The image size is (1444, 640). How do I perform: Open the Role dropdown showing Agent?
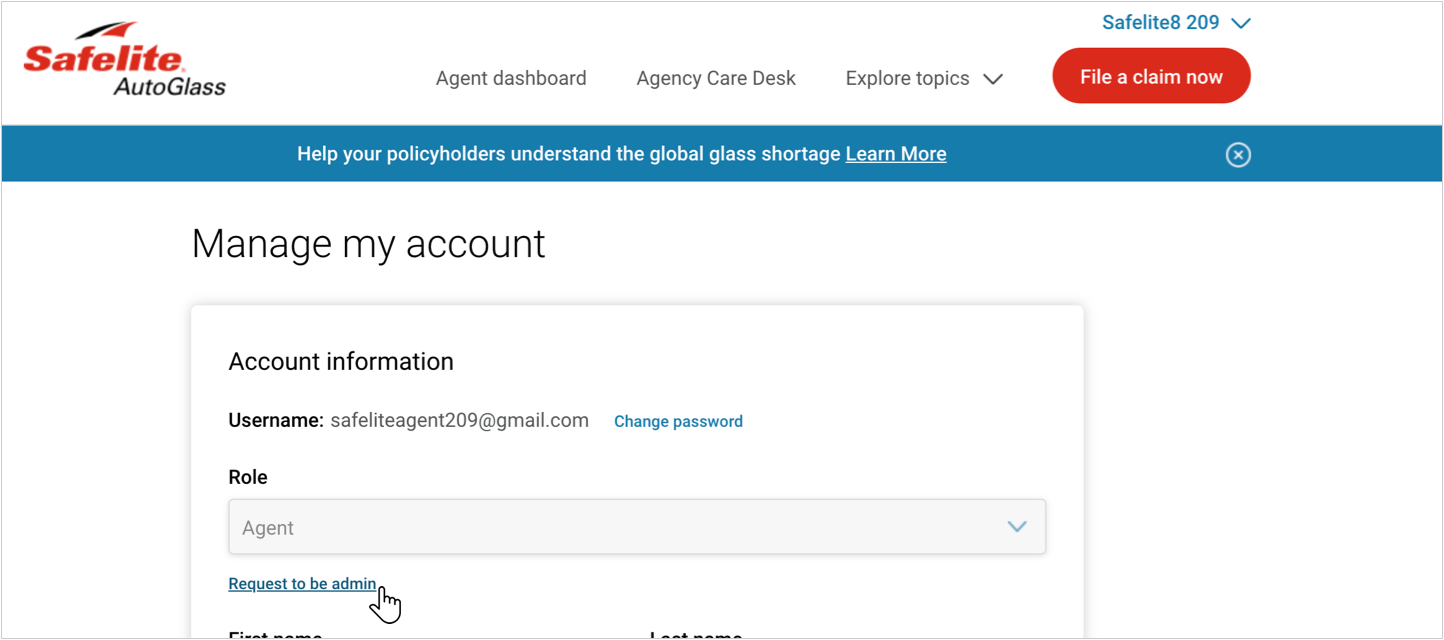point(620,527)
